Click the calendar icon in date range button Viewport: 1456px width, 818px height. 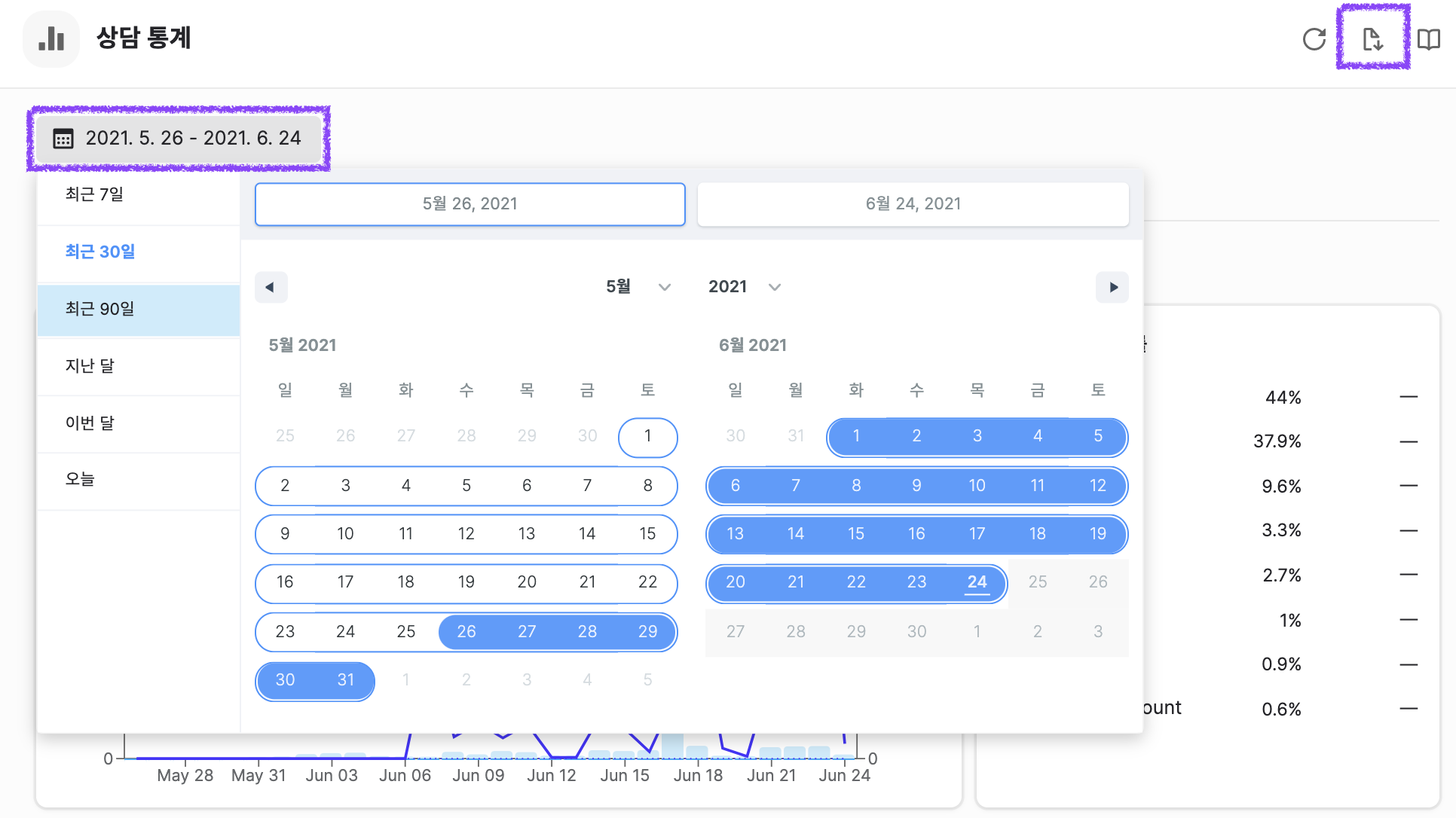coord(63,139)
